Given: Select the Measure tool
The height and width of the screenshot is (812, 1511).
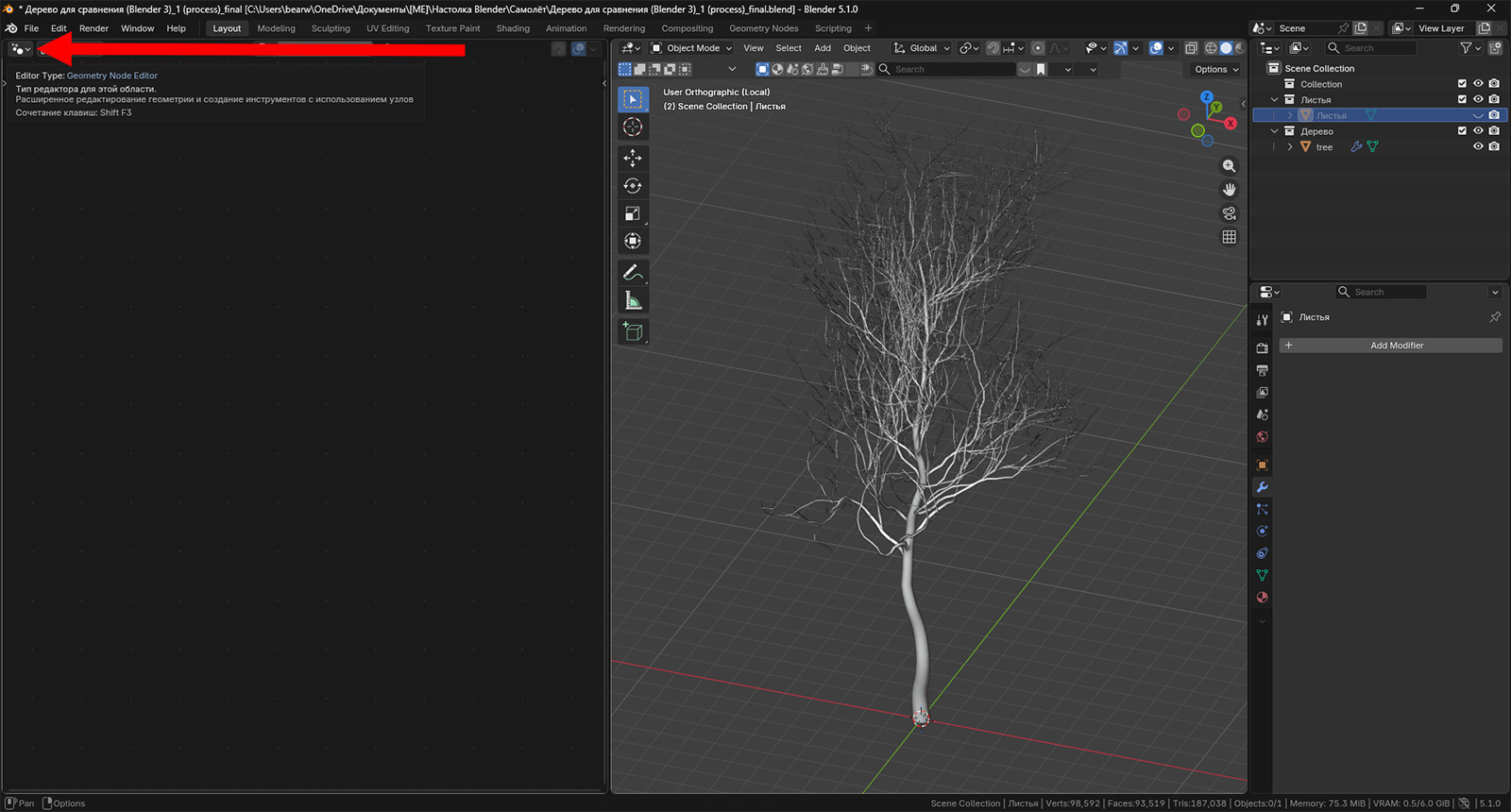Looking at the screenshot, I should [x=633, y=301].
